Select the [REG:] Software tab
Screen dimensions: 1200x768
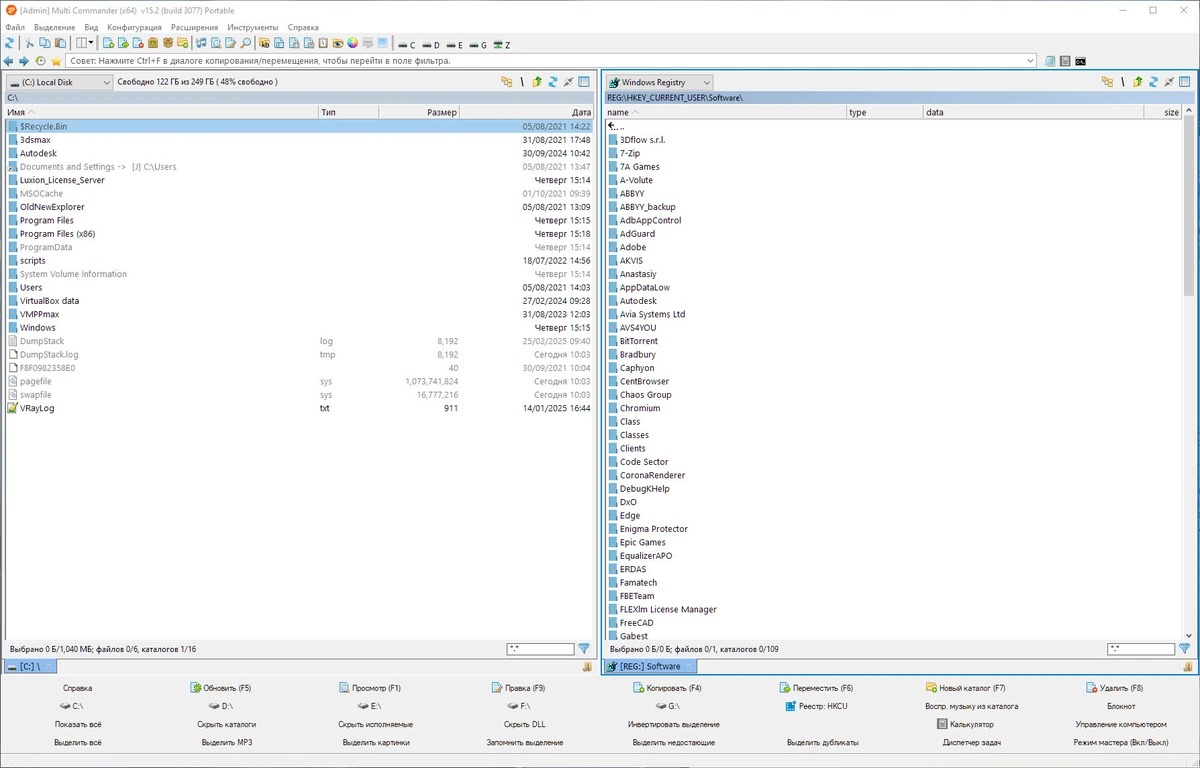[x=650, y=666]
